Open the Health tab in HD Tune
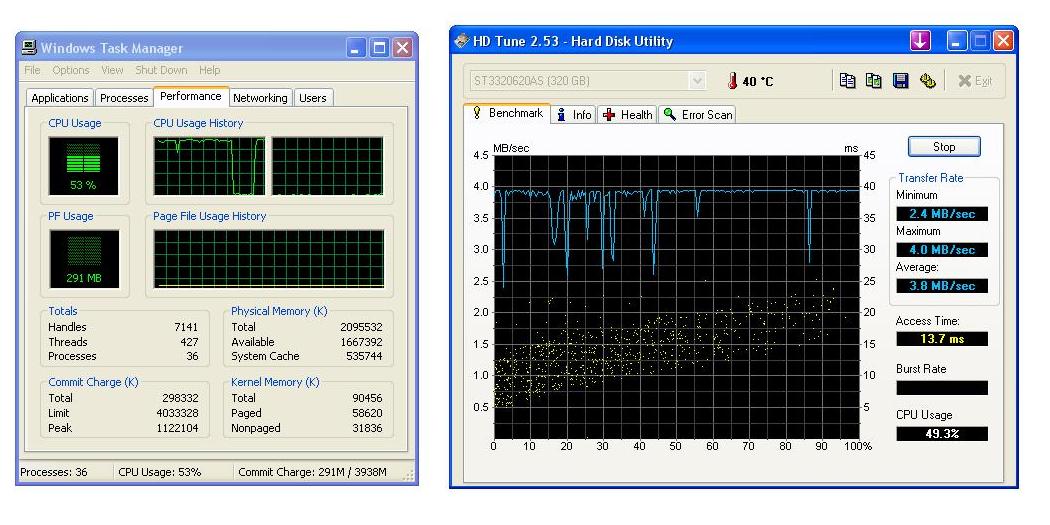Viewport: 1050px width, 525px height. click(627, 115)
